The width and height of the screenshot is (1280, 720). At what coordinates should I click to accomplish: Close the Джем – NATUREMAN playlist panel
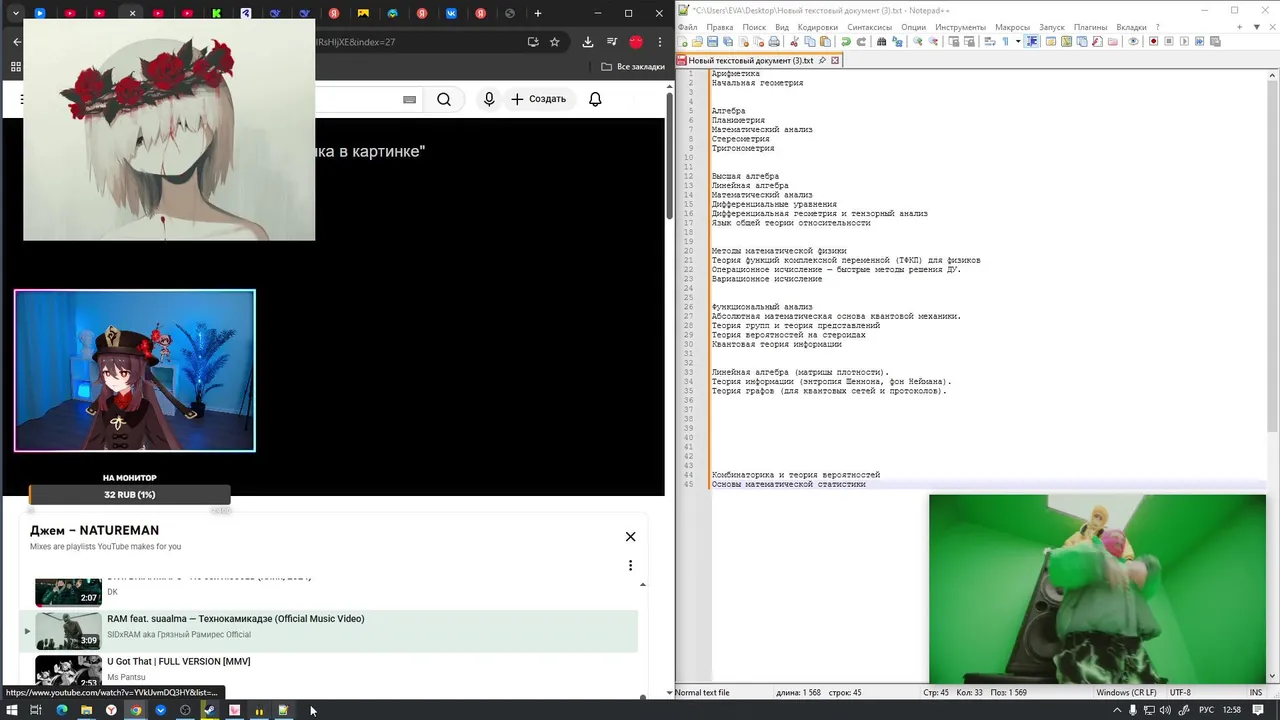click(x=630, y=537)
